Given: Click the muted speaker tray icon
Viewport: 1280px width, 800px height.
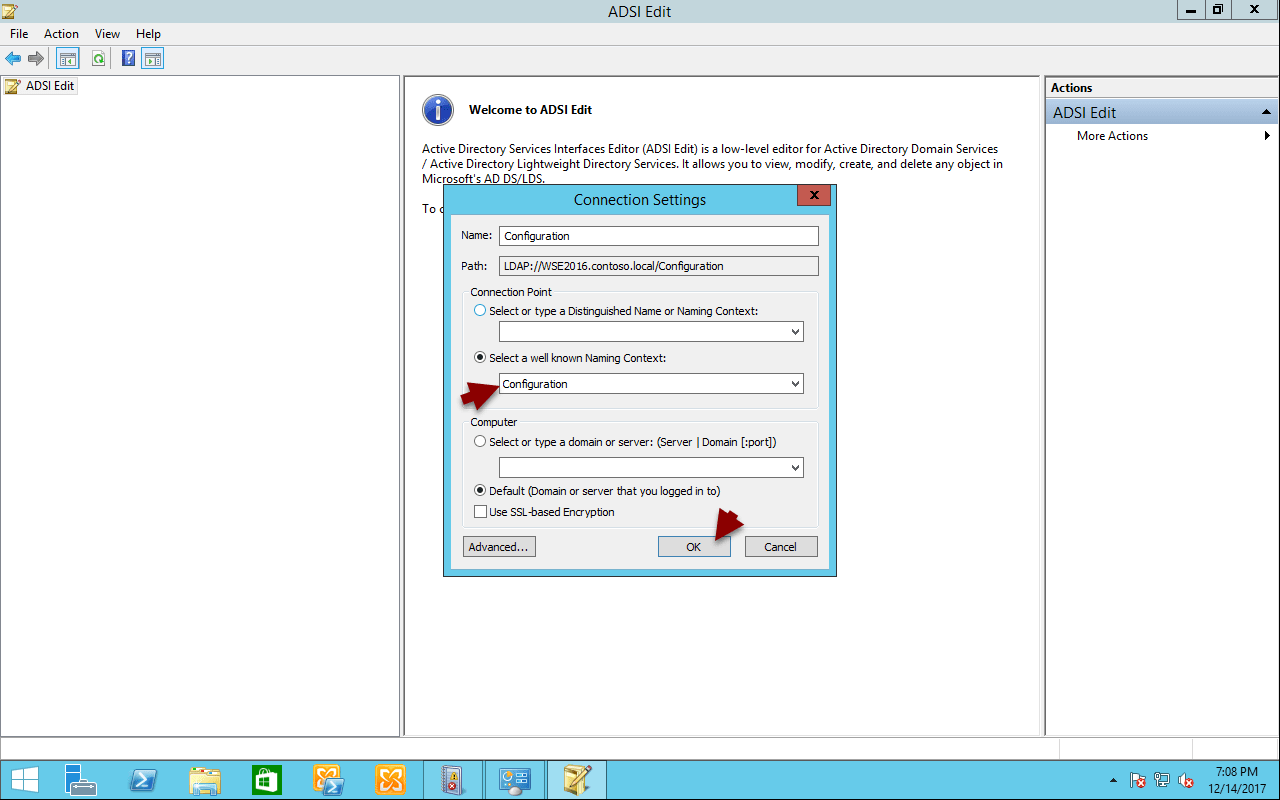Looking at the screenshot, I should [1186, 781].
